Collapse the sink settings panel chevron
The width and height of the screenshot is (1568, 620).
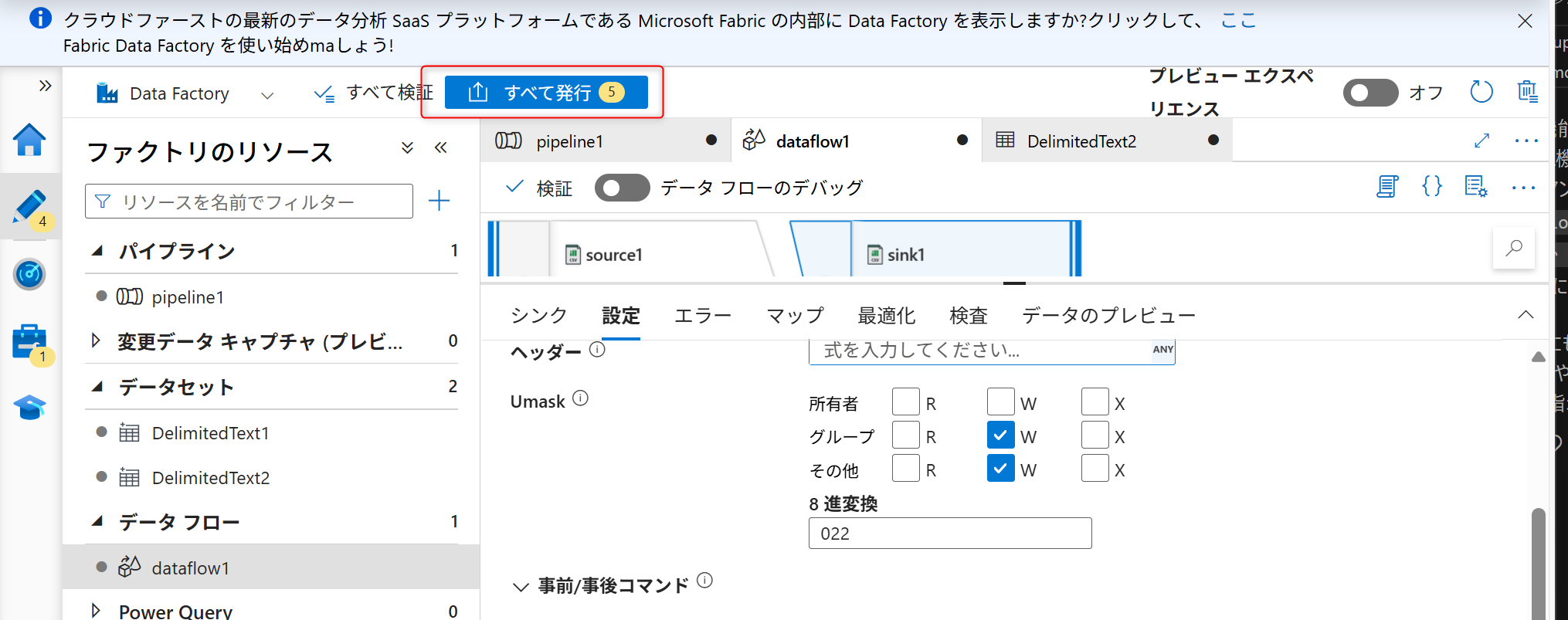(x=1526, y=314)
